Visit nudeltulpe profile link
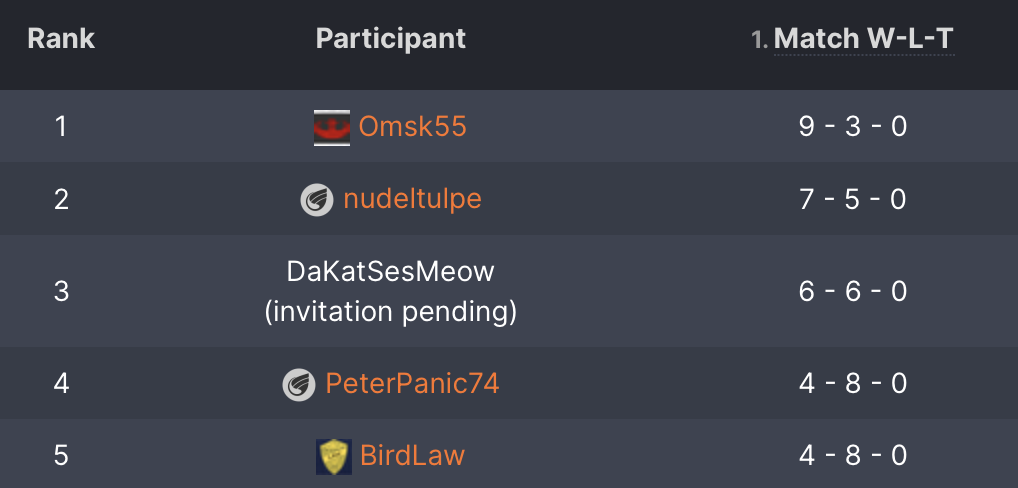 [412, 199]
